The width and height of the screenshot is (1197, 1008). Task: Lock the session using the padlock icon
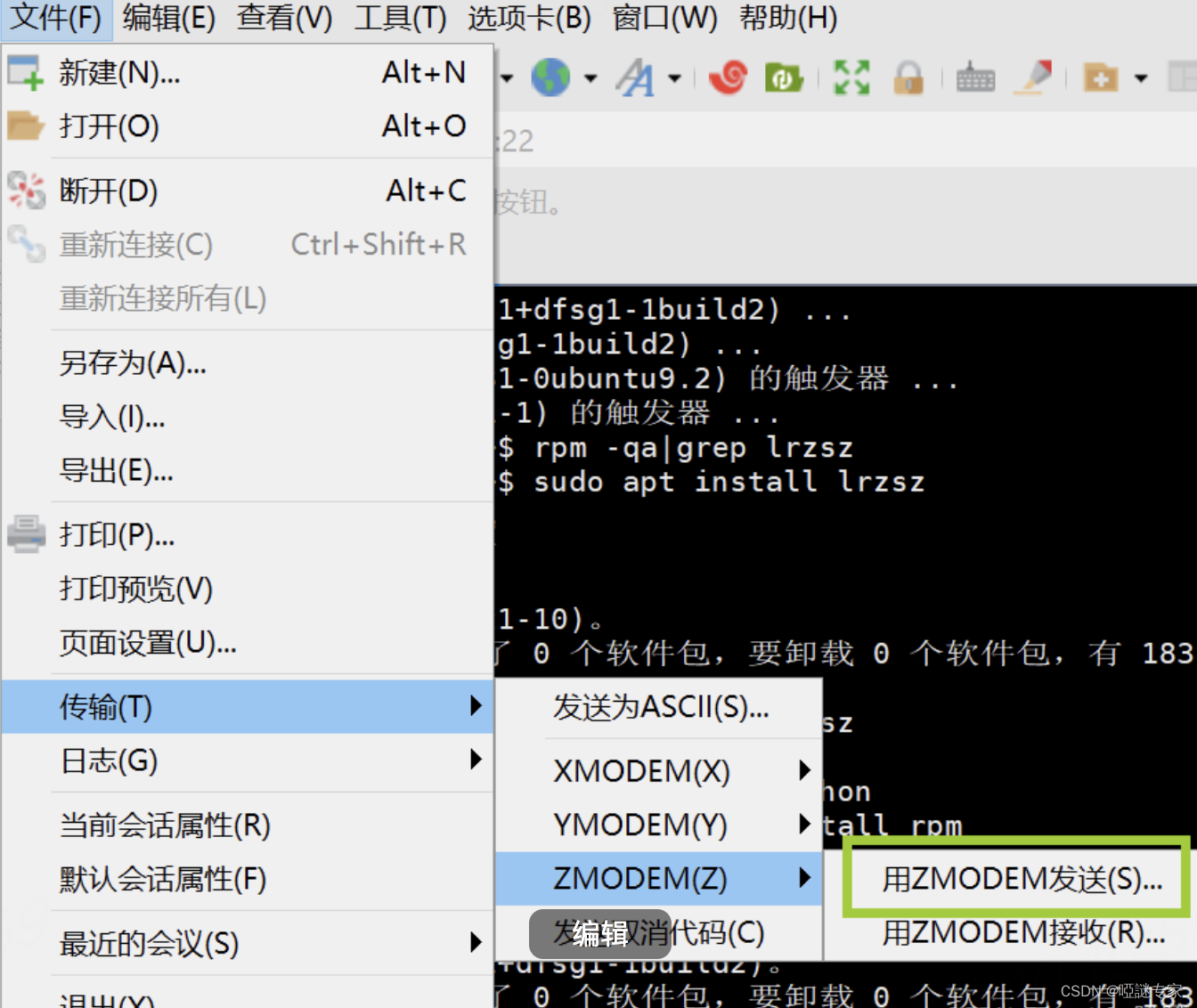pos(908,77)
